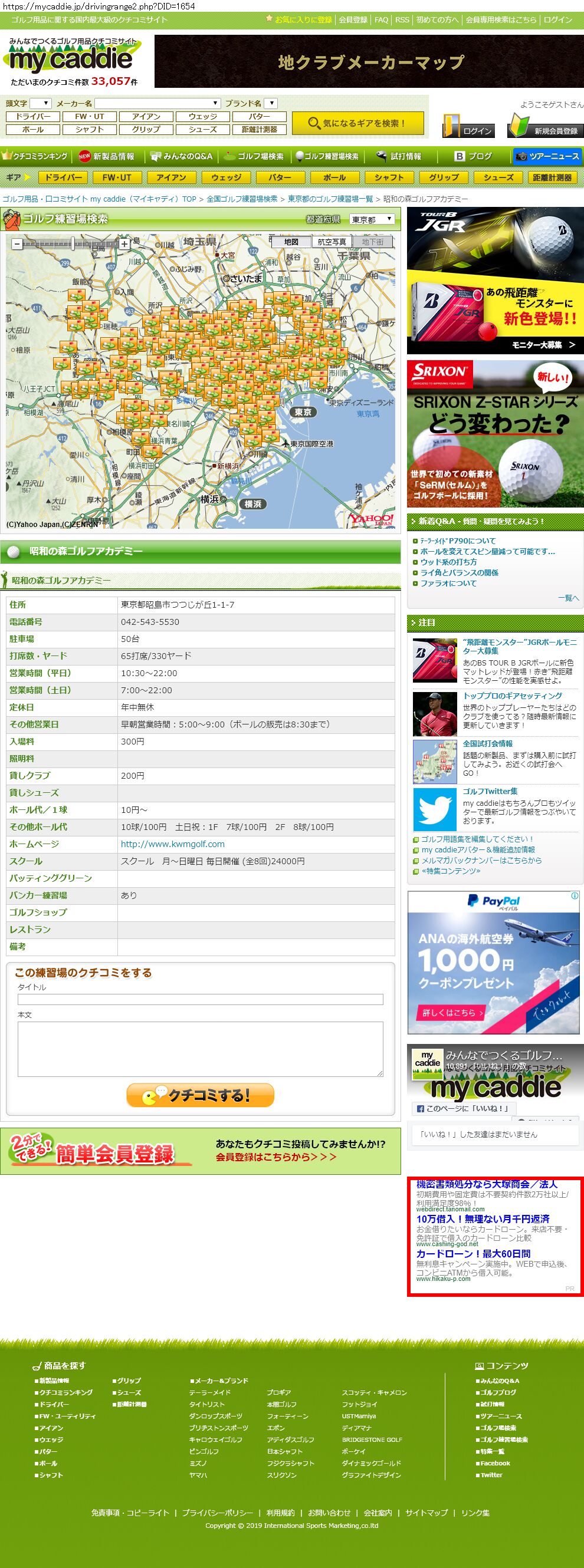Open the SRIXON Z-STAR ad banner

(x=495, y=434)
